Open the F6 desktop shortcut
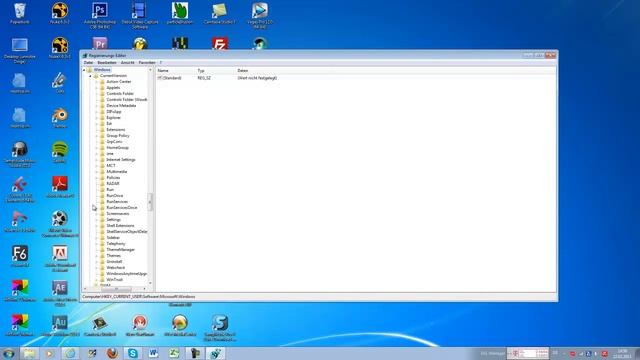Image resolution: width=640 pixels, height=360 pixels. [20, 256]
